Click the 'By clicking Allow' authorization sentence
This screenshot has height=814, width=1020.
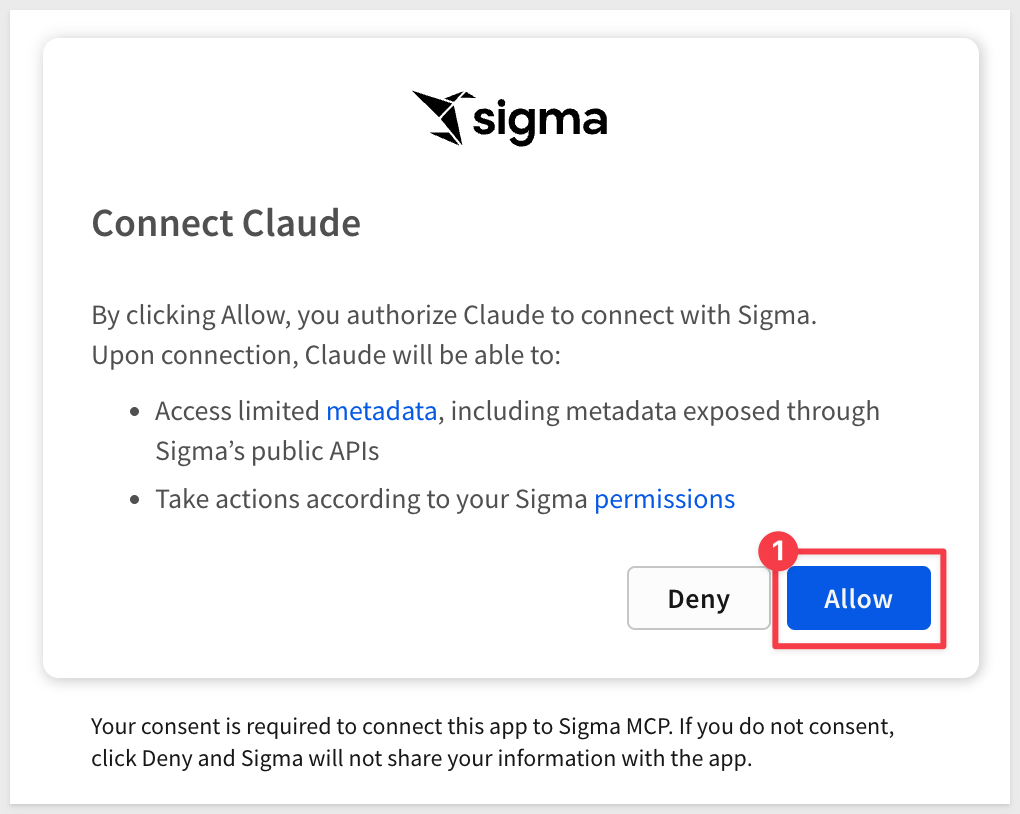(x=454, y=316)
